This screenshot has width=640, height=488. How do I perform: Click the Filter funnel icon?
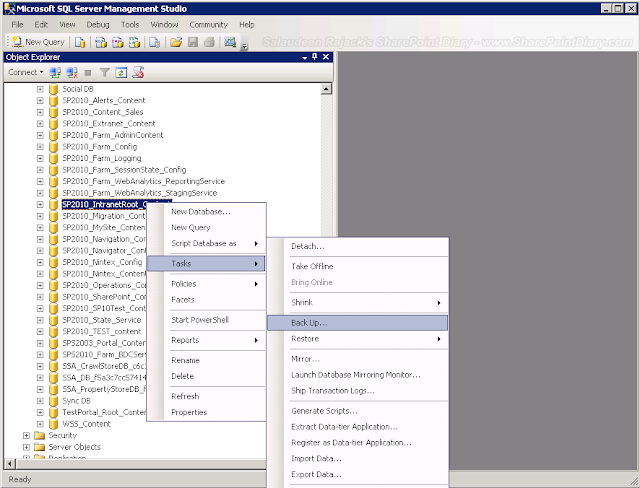tap(104, 73)
